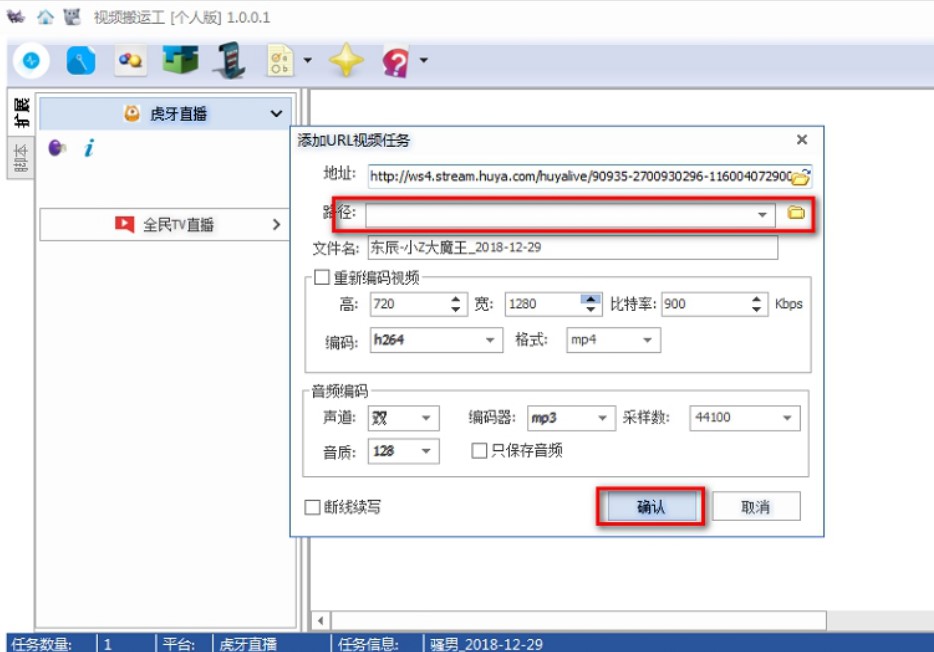
Task: Click the purple key icon under 虎牙直播
Action: coord(57,147)
